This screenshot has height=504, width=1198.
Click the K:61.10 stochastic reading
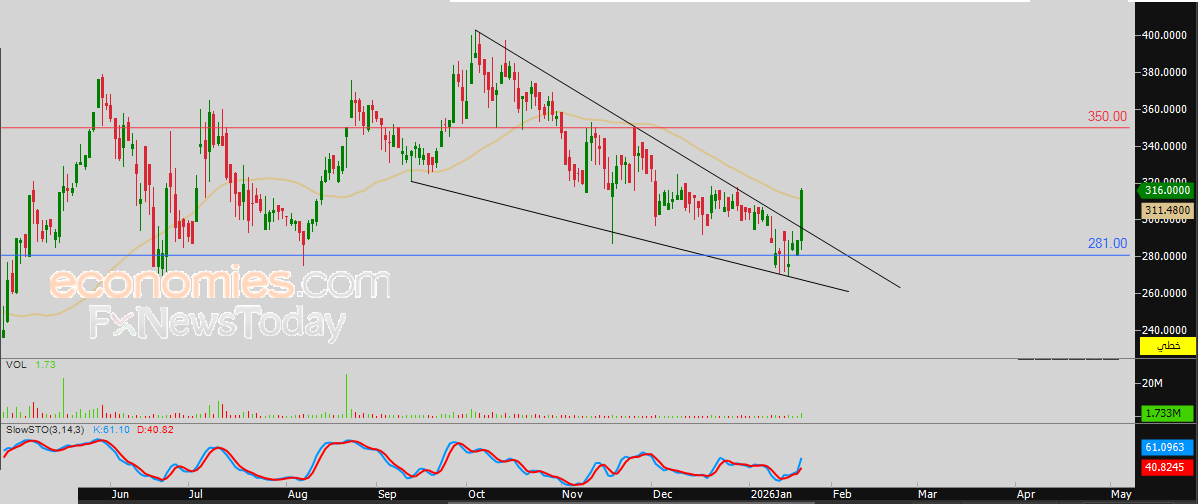110,430
